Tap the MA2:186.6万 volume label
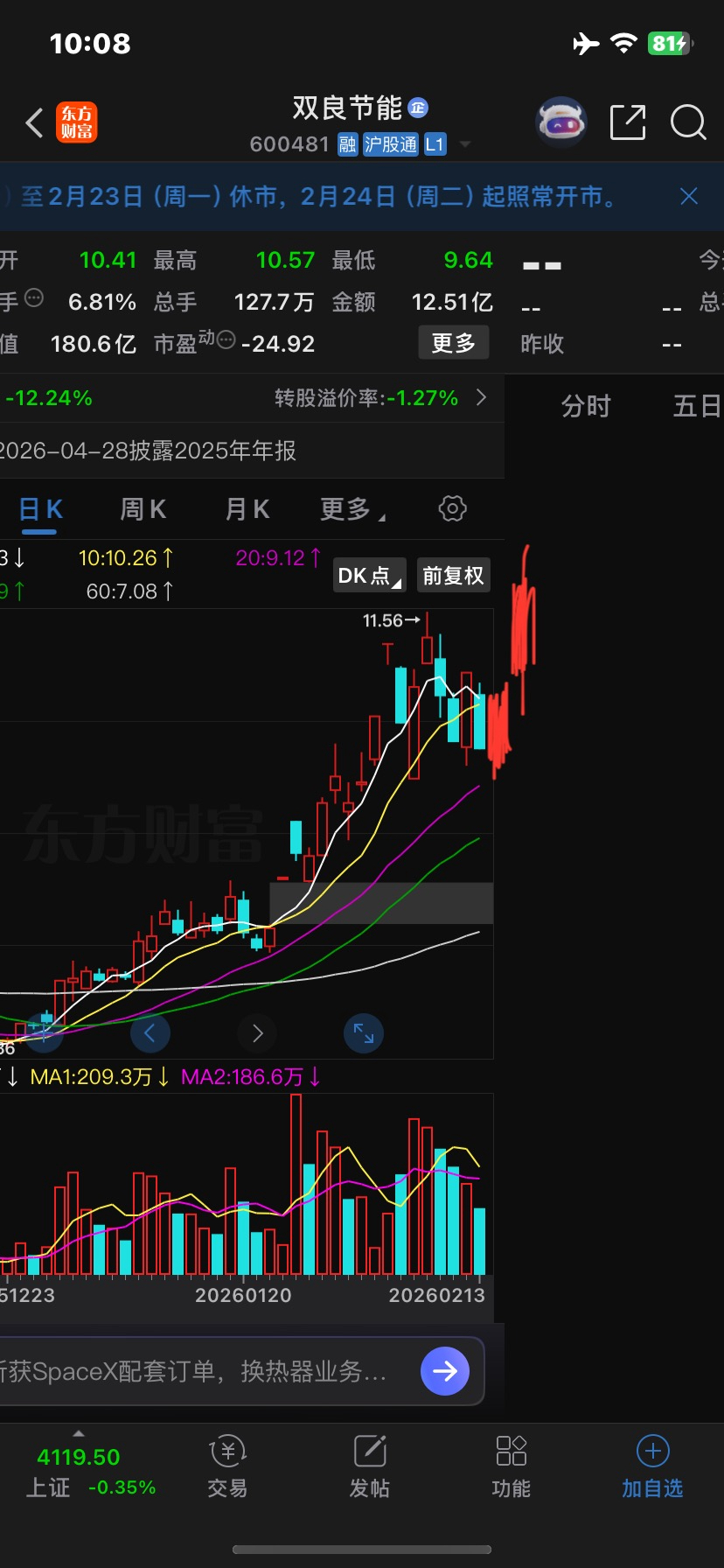The height and width of the screenshot is (1568, 724). [x=252, y=1076]
